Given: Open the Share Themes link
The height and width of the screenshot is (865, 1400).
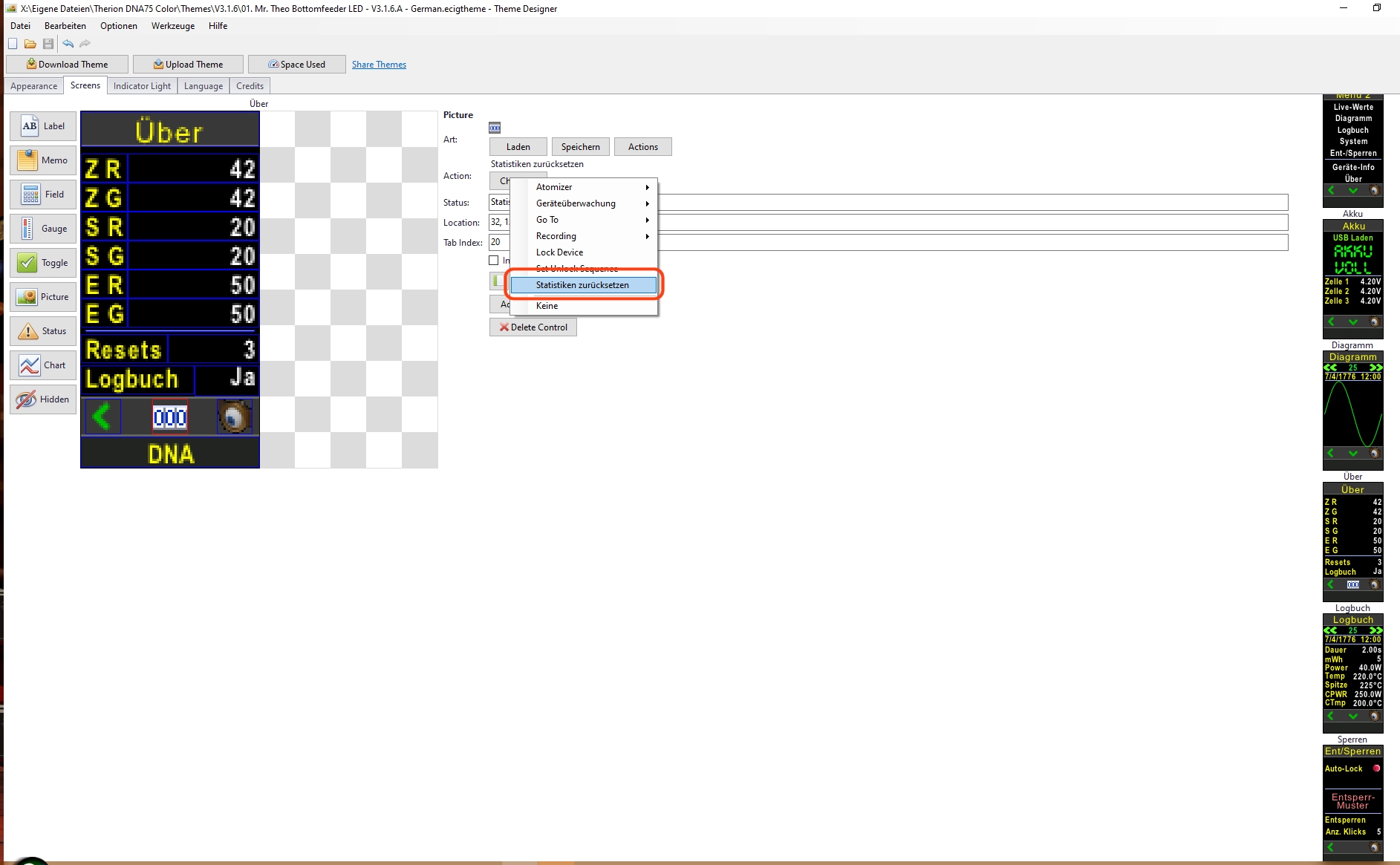Looking at the screenshot, I should (x=379, y=65).
